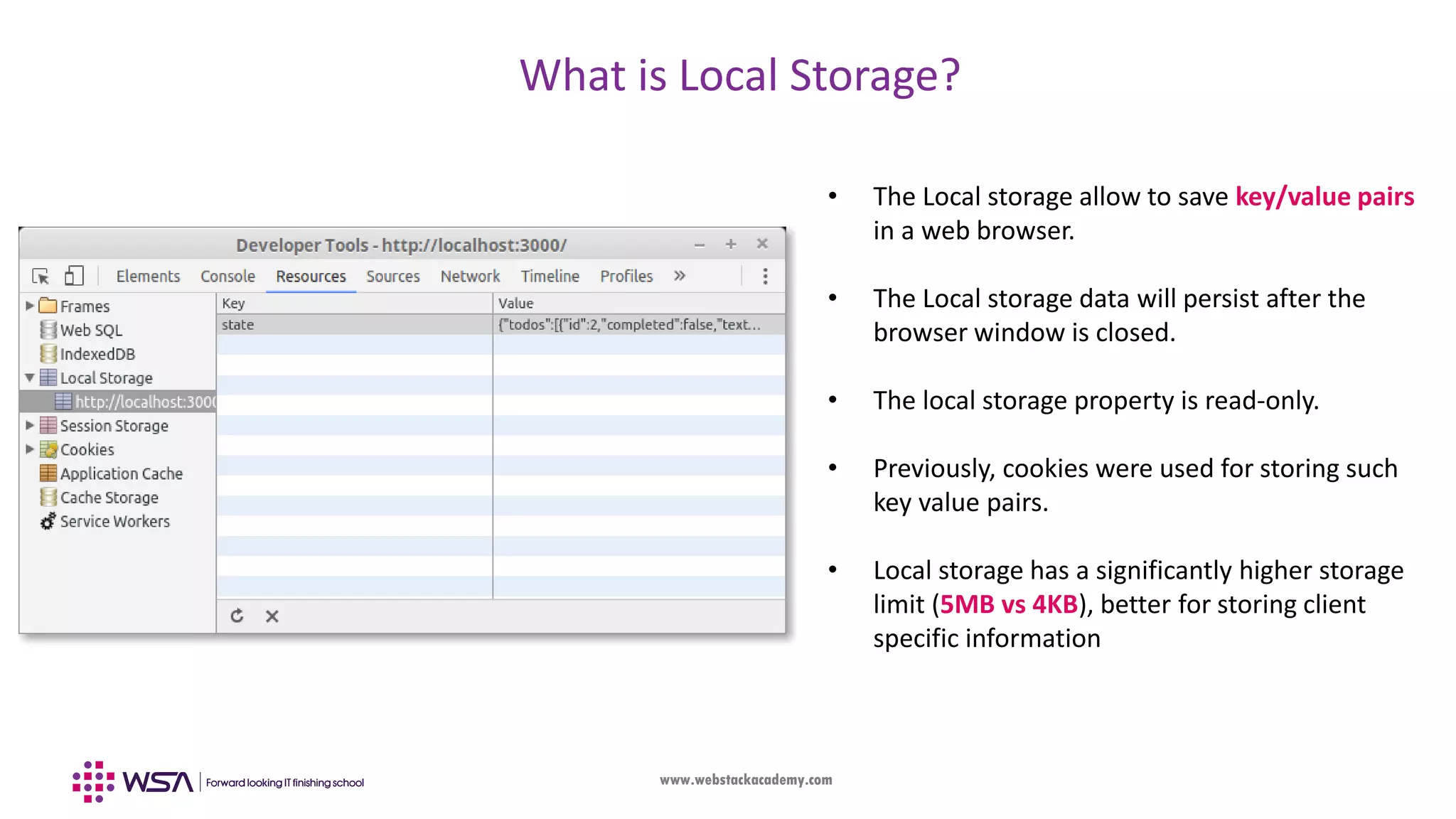Click the '5MB vs 4KB' highlighted text
Screen dimensions: 1456x819
tap(1009, 604)
